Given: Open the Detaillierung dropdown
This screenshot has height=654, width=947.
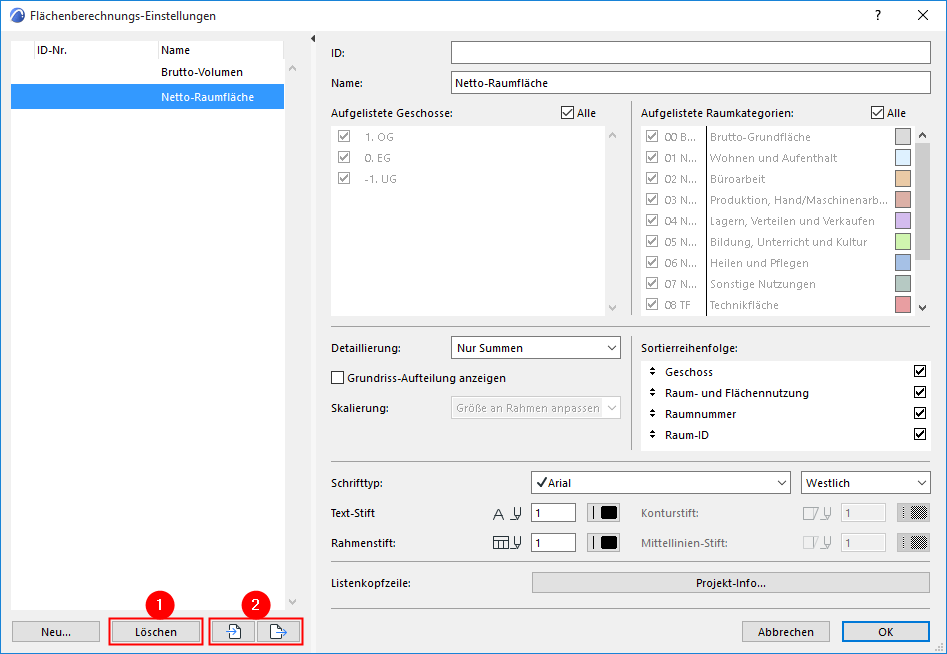Looking at the screenshot, I should (536, 348).
